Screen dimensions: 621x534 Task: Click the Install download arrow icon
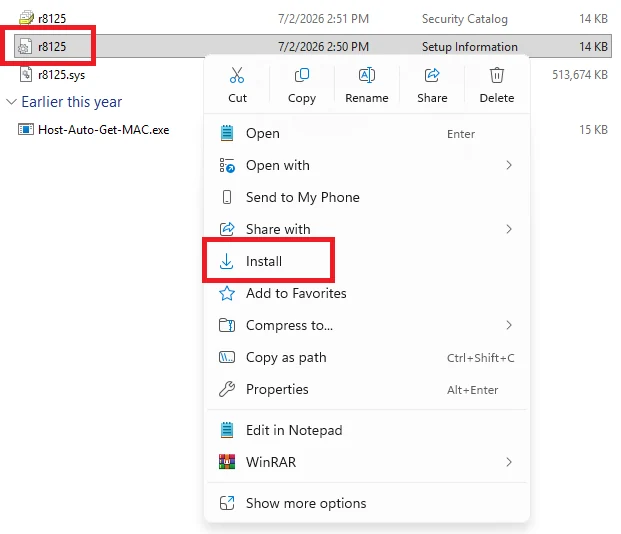click(x=227, y=261)
